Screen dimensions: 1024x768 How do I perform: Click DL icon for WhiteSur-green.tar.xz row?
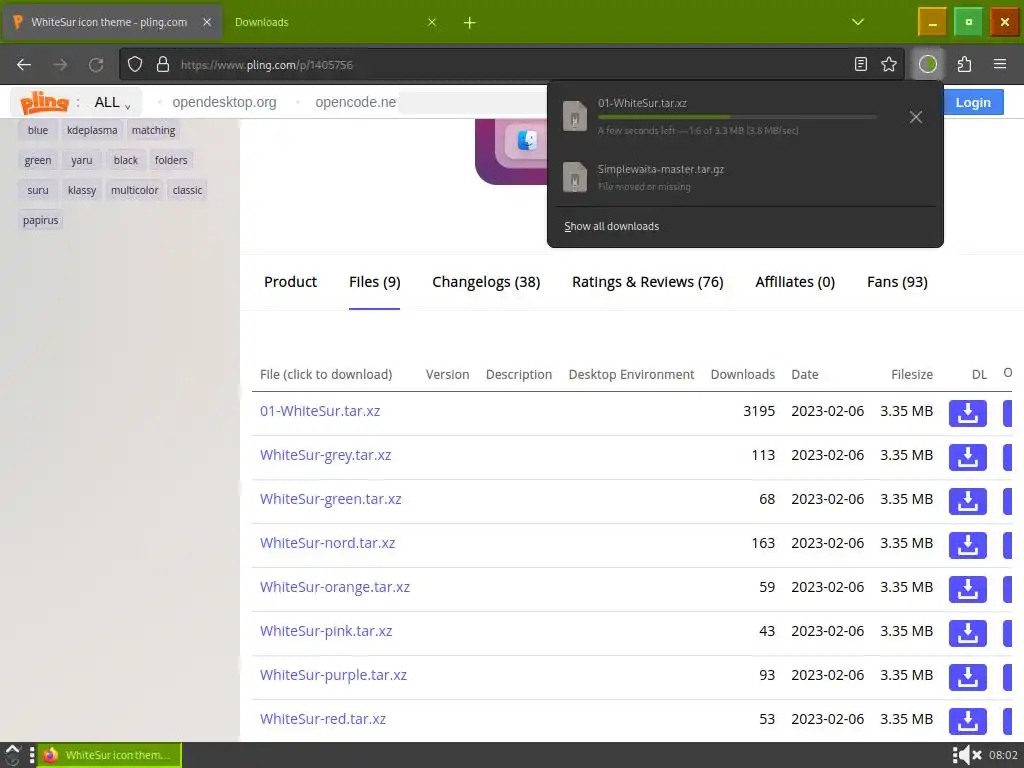[x=967, y=502]
